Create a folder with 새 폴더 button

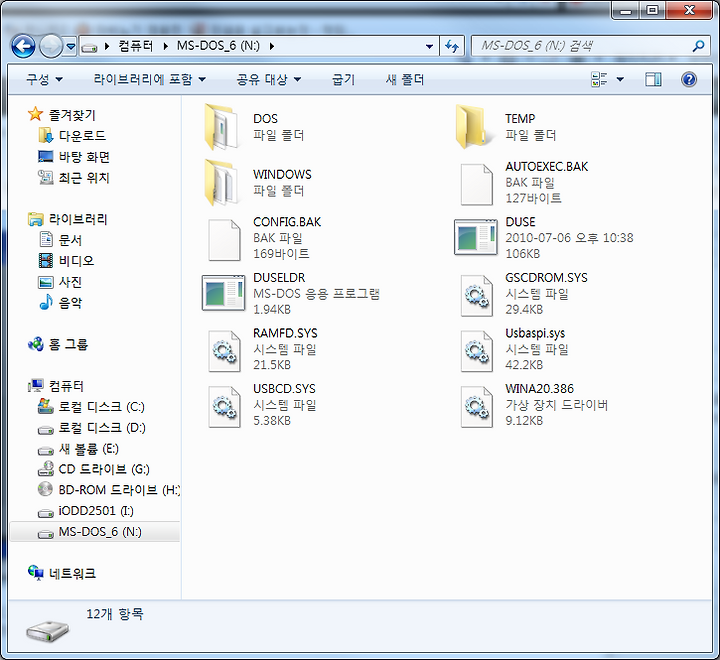pyautogui.click(x=405, y=79)
